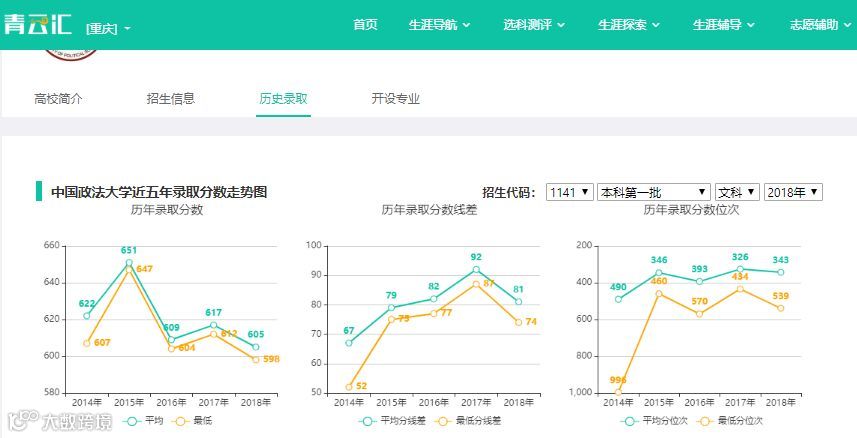Click the 87 lowest line-difference point for 2017
The width and height of the screenshot is (857, 438).
click(x=476, y=284)
